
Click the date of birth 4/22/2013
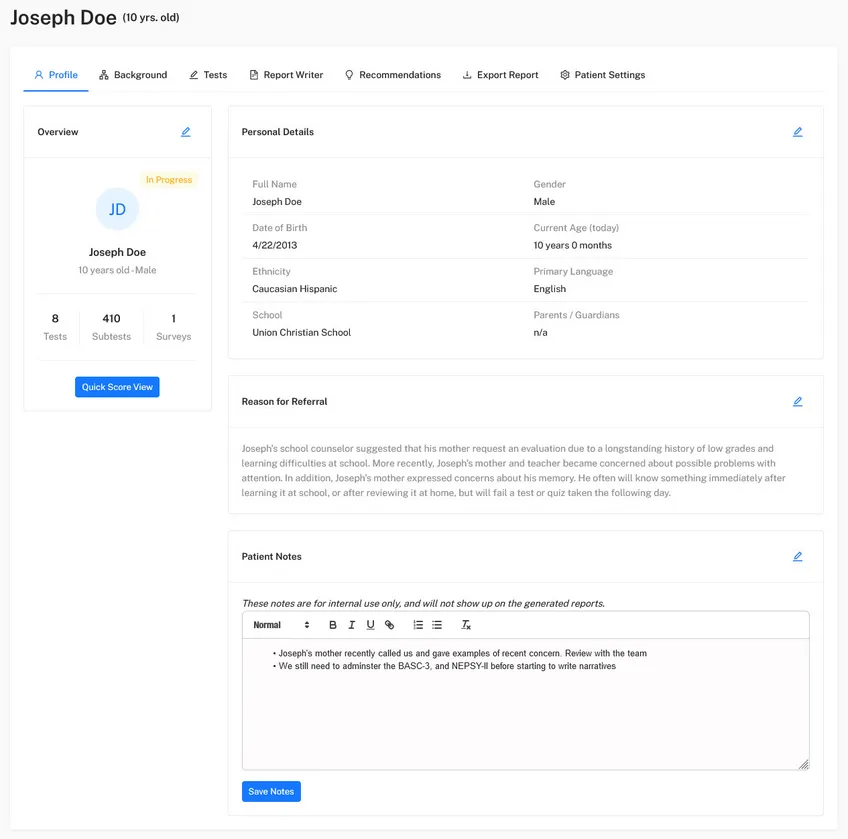[275, 245]
